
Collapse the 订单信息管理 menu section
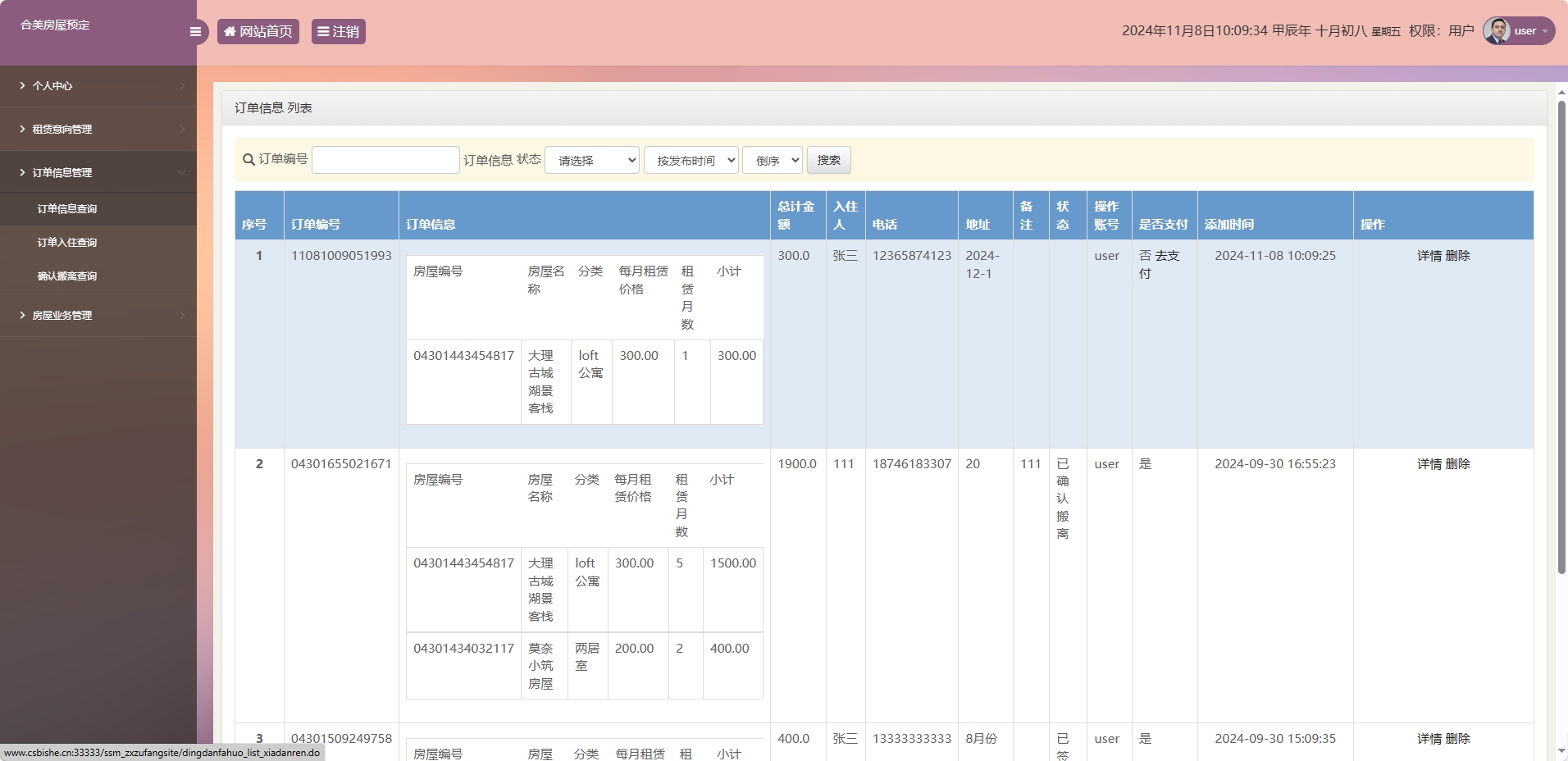[x=181, y=172]
